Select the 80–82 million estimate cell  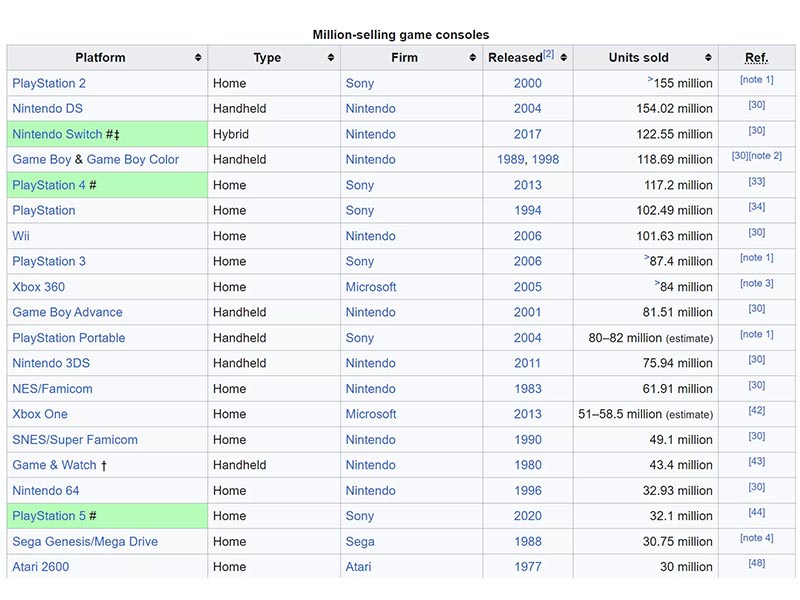(x=645, y=338)
